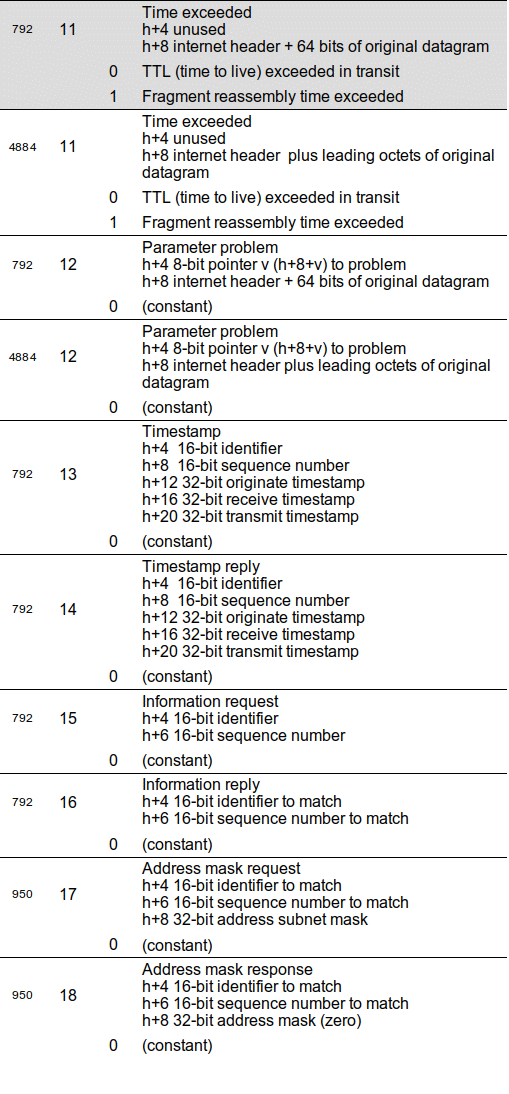The width and height of the screenshot is (509, 1094).
Task: Select first 'h+4 8-bit pointer v (h+8+v) to problem' line
Action: point(274,265)
